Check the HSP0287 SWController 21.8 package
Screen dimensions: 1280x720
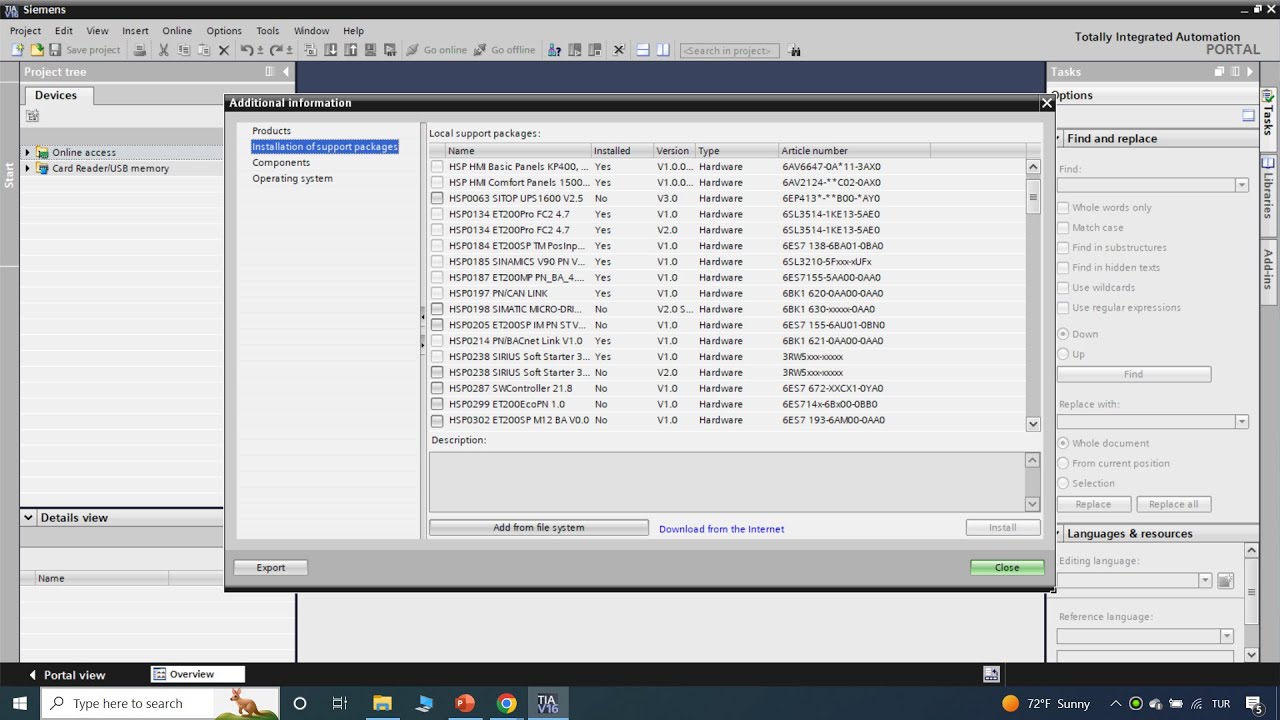(437, 389)
